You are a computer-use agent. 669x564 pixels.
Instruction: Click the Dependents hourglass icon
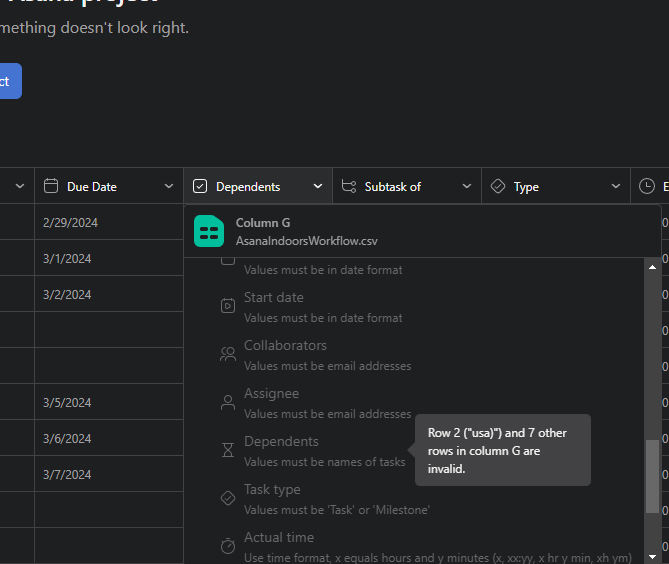(228, 450)
